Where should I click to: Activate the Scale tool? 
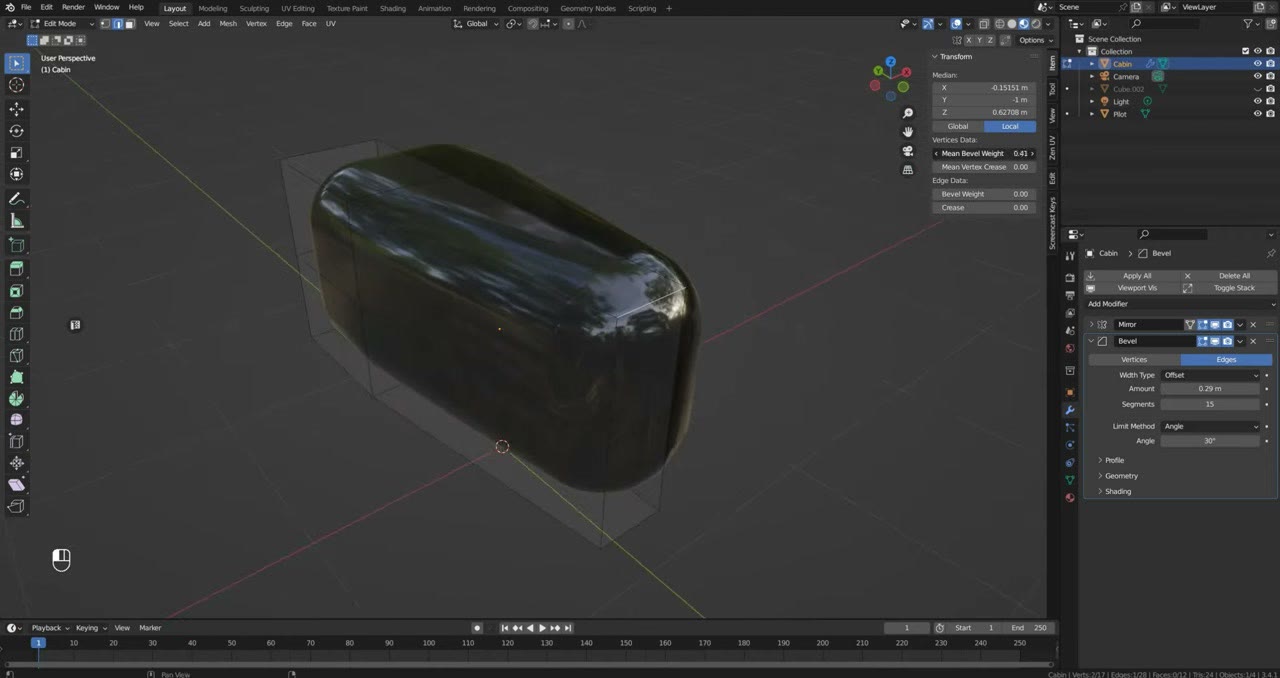click(16, 153)
